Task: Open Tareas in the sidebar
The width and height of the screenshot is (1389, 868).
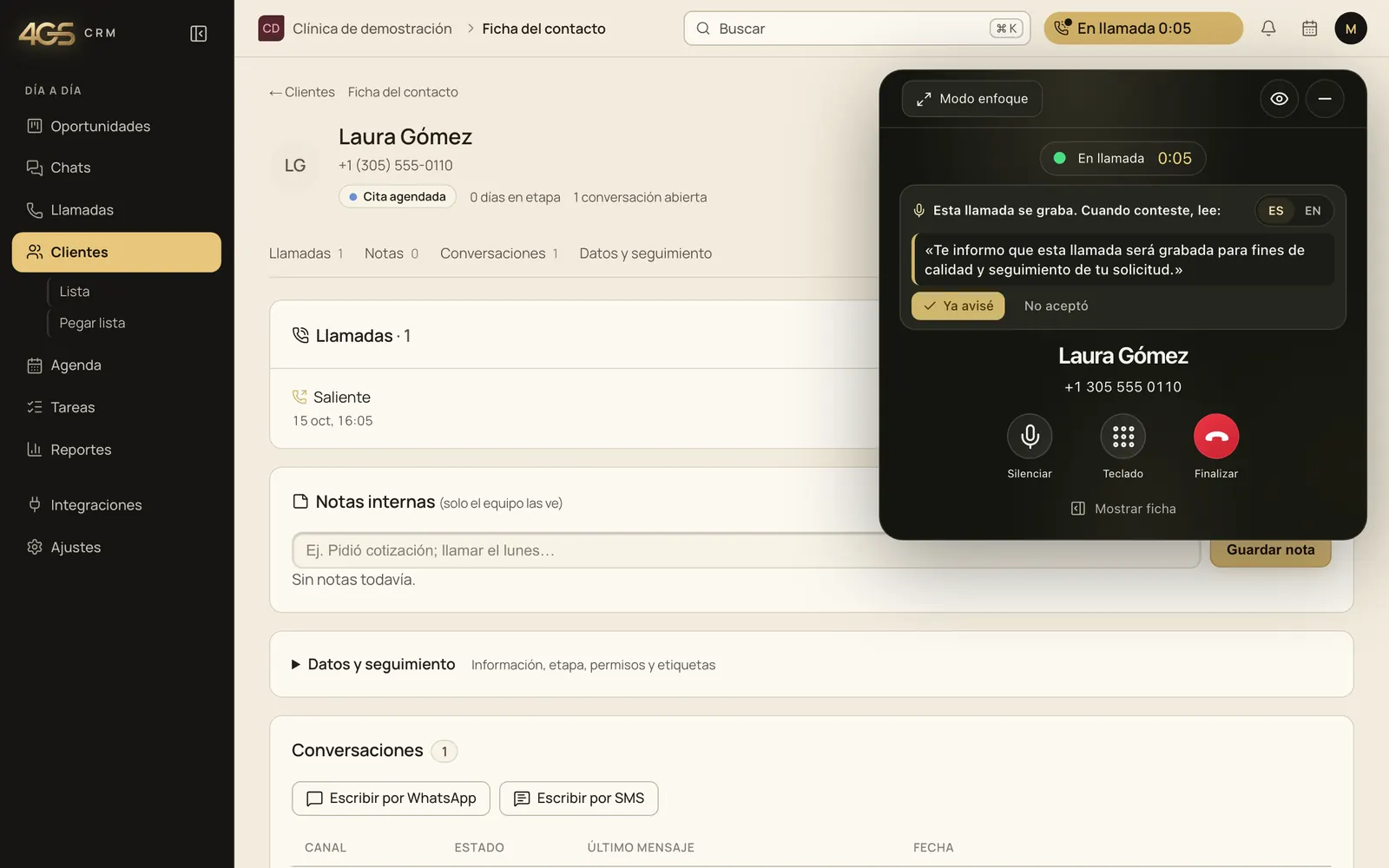Action: coord(116,407)
